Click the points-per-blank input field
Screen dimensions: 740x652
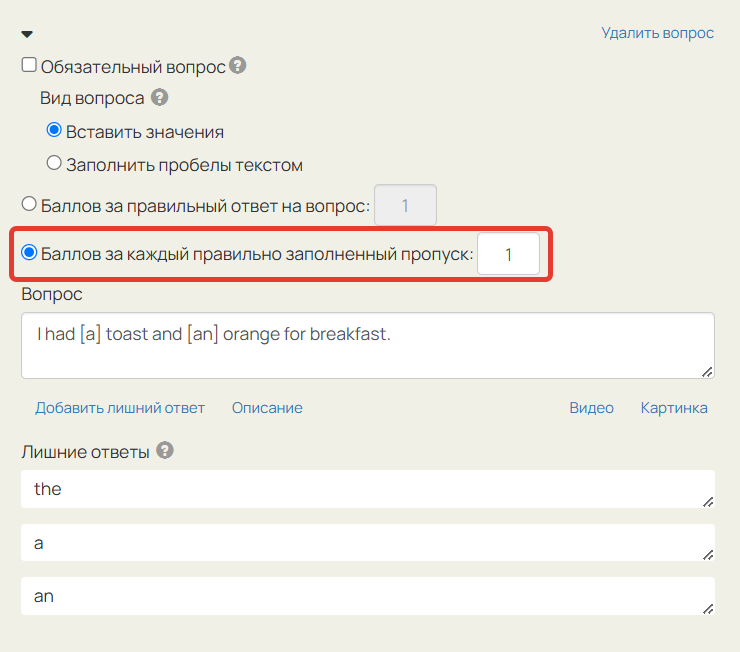pyautogui.click(x=508, y=254)
